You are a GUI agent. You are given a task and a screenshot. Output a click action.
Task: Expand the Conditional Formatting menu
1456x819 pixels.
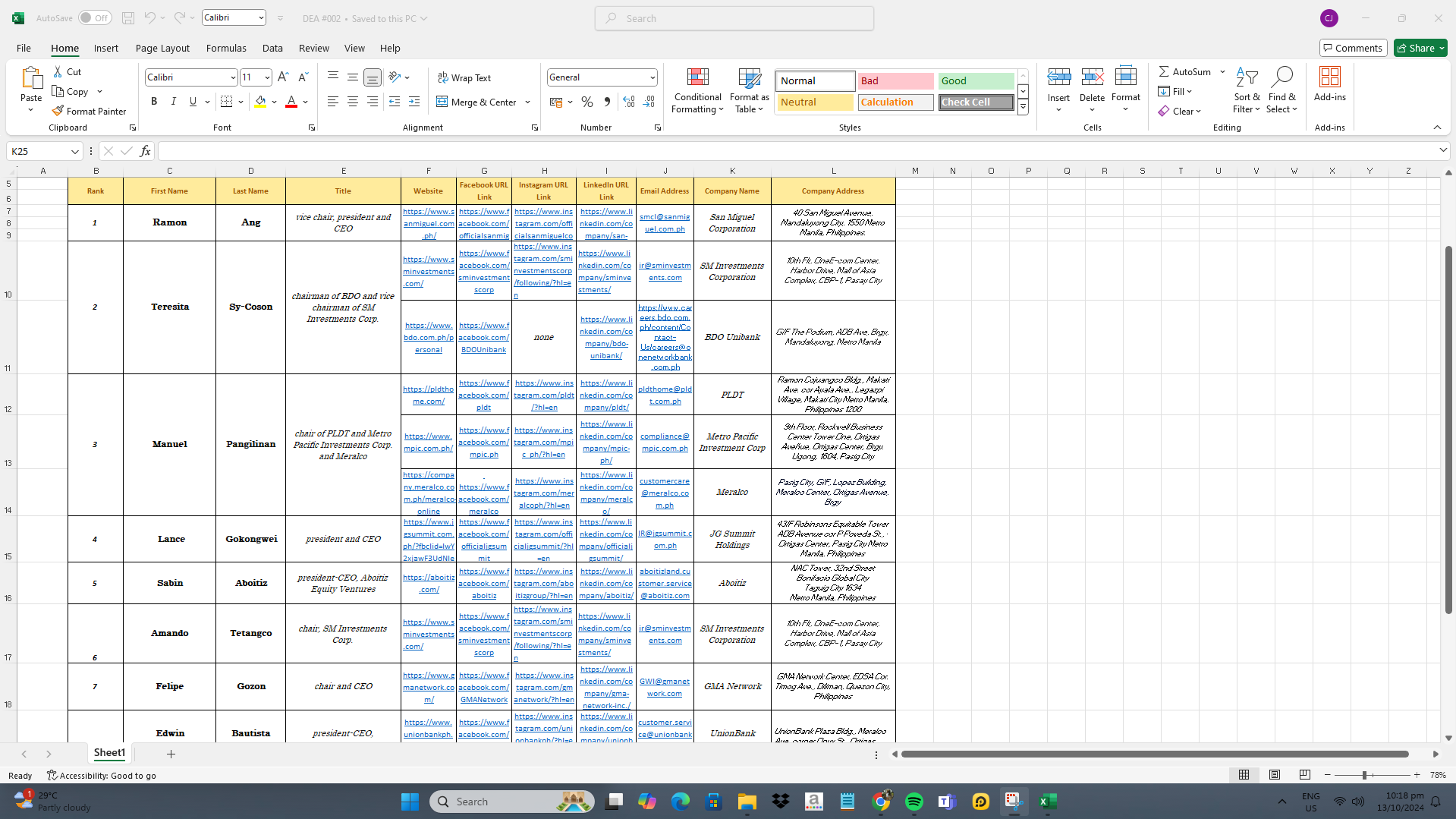point(698,91)
